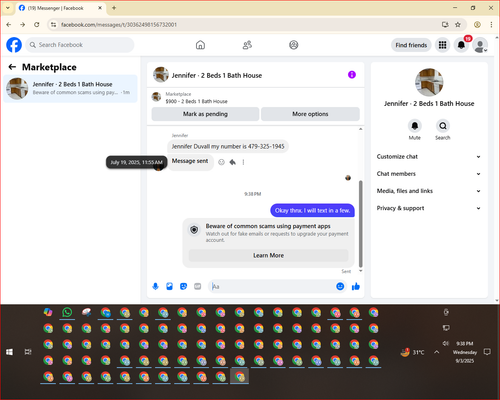The height and width of the screenshot is (400, 500).
Task: Open the Menu grid icon
Action: tap(442, 45)
